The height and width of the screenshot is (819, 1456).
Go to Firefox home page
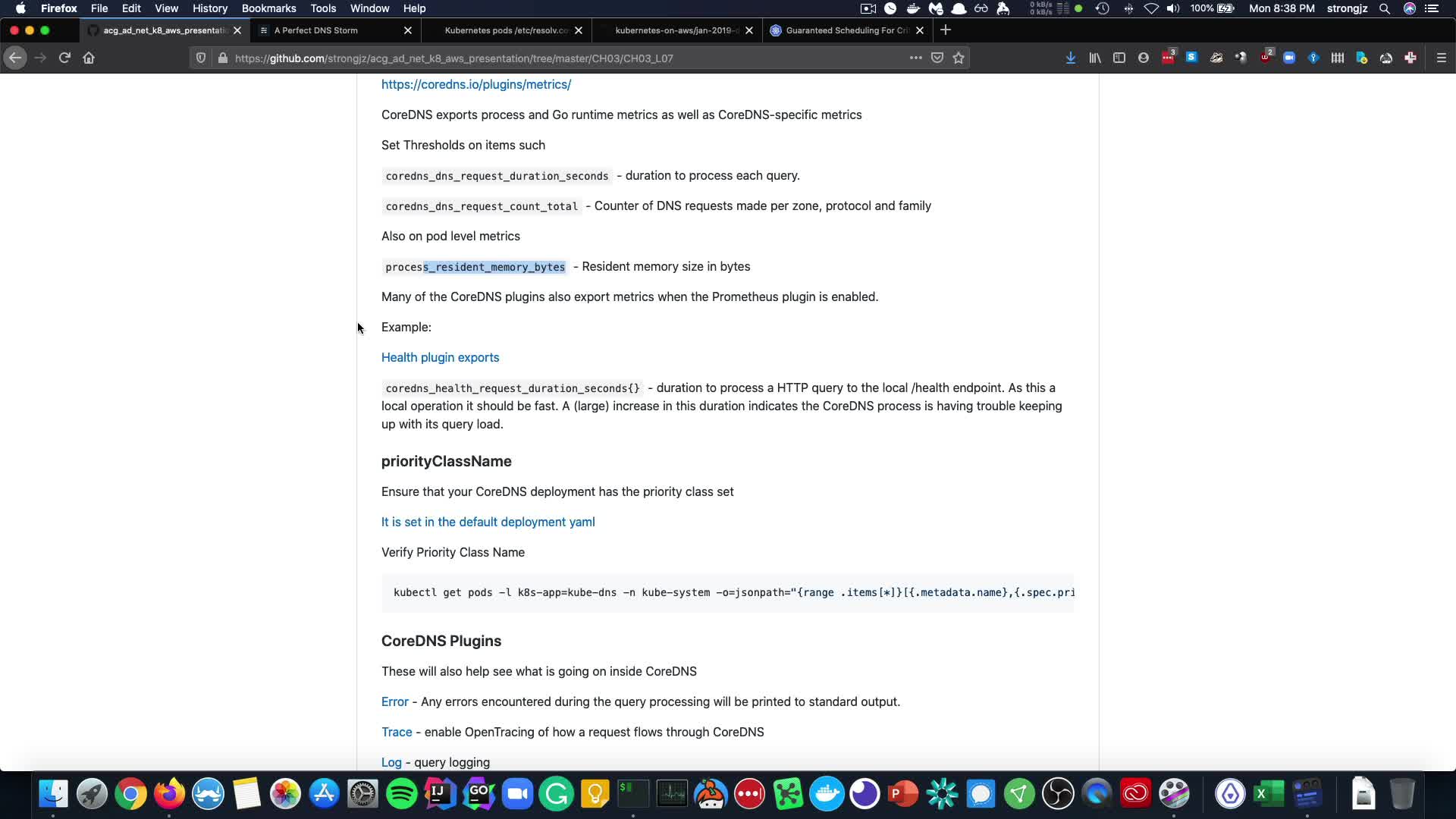(89, 58)
